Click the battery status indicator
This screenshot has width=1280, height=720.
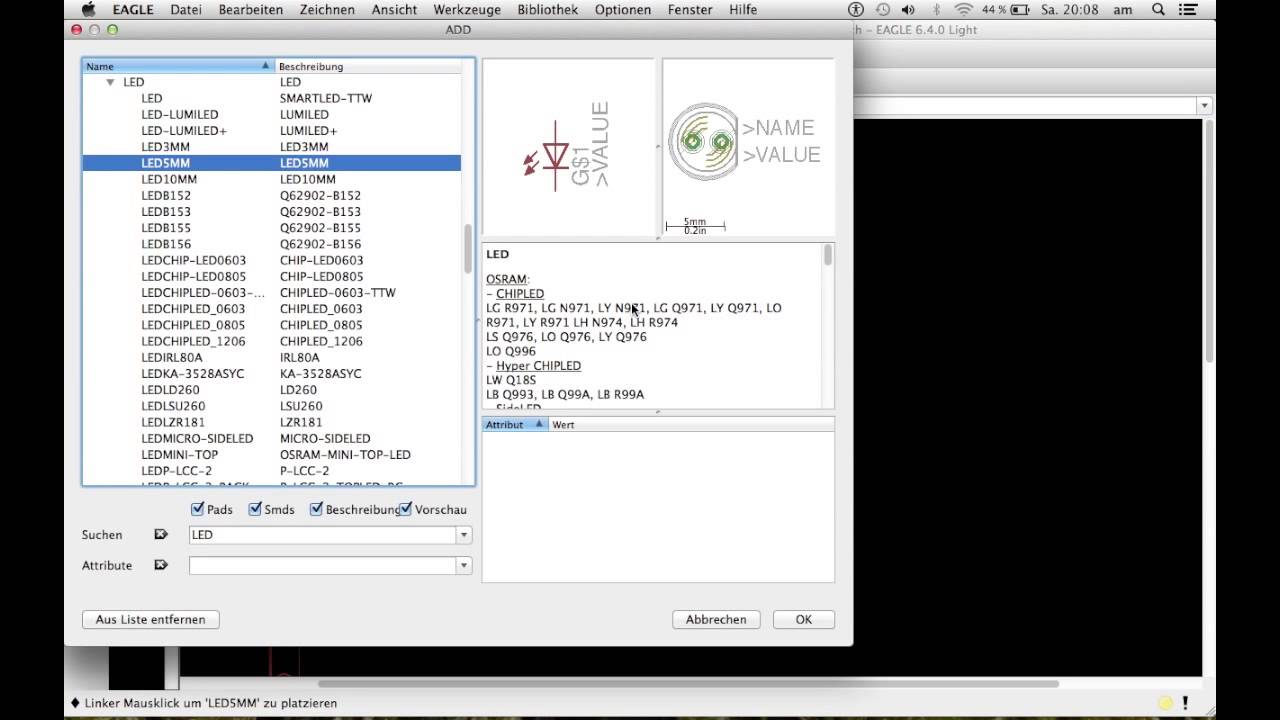pyautogui.click(x=1008, y=9)
